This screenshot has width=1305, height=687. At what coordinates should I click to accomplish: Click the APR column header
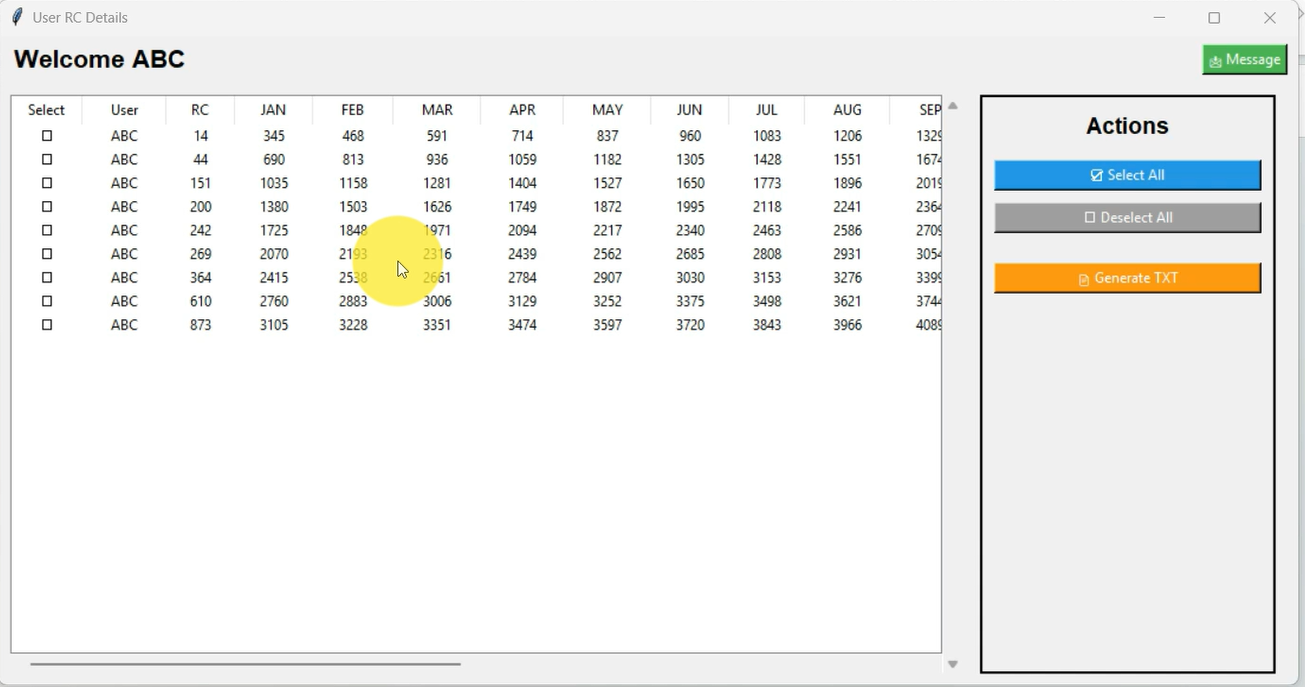pyautogui.click(x=522, y=110)
